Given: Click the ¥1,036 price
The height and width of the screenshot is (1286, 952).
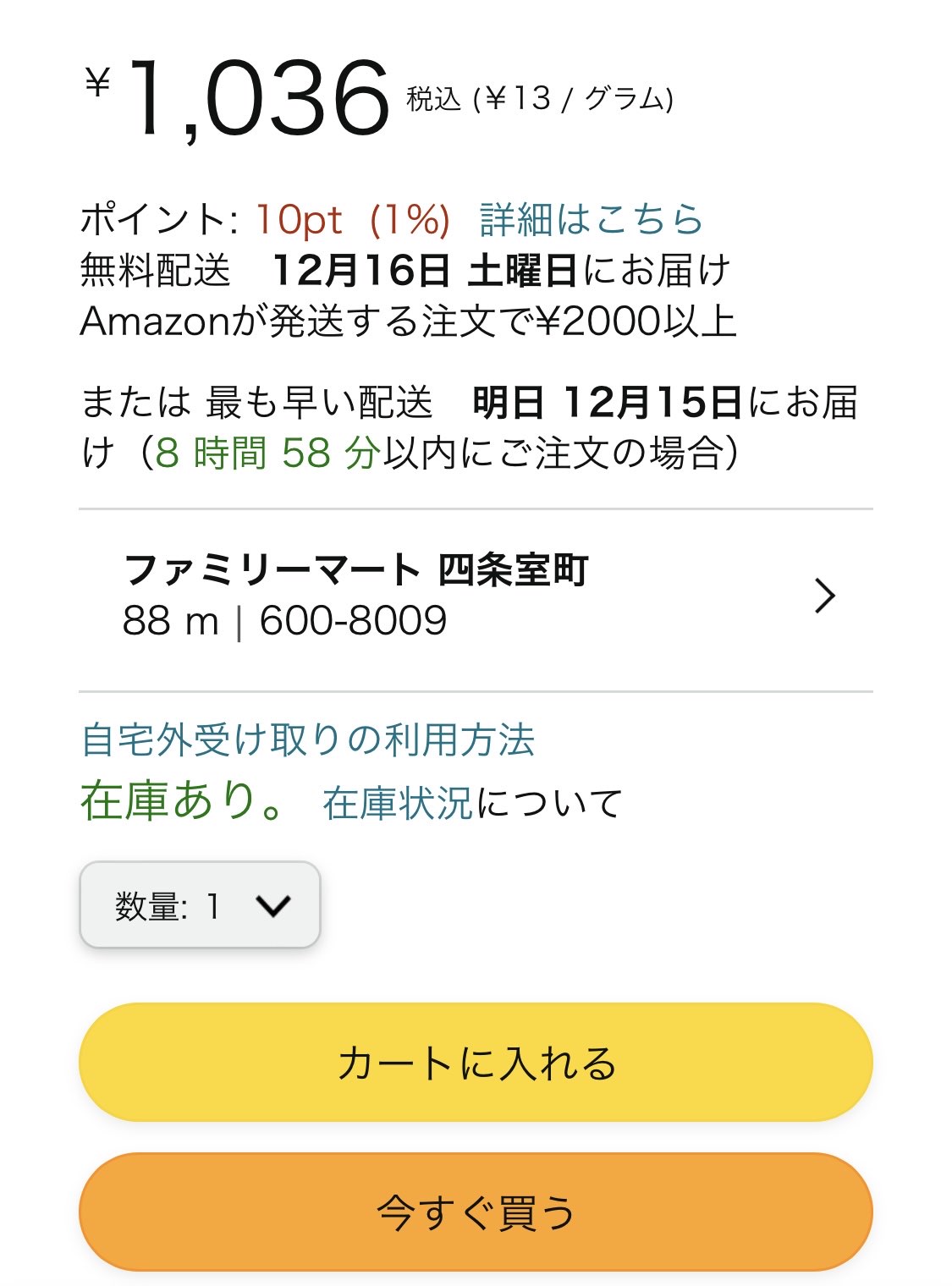Looking at the screenshot, I should tap(259, 100).
